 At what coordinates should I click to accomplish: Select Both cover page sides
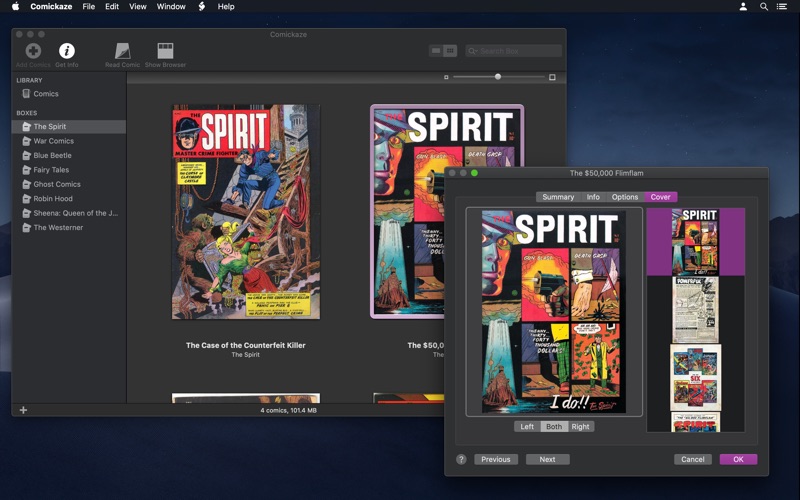click(554, 427)
